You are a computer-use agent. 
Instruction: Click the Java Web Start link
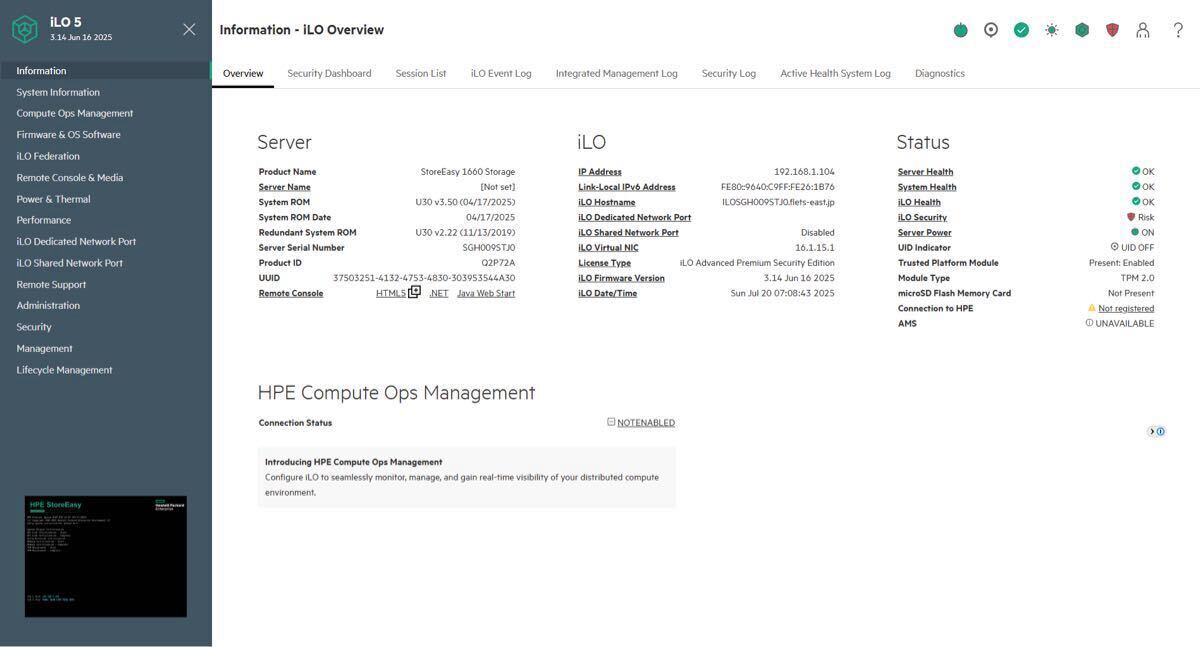[x=486, y=293]
